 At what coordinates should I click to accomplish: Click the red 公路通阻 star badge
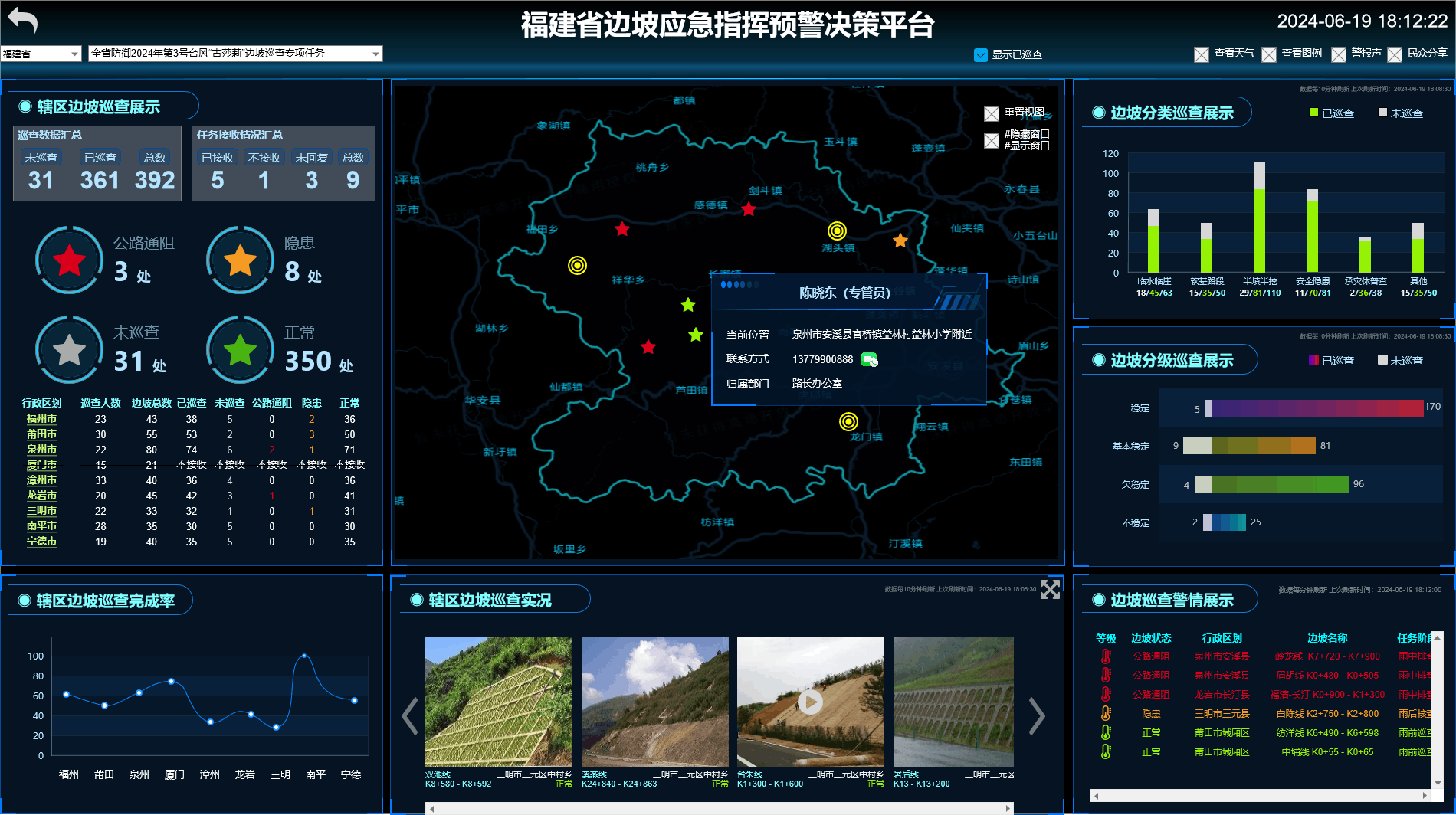(70, 260)
